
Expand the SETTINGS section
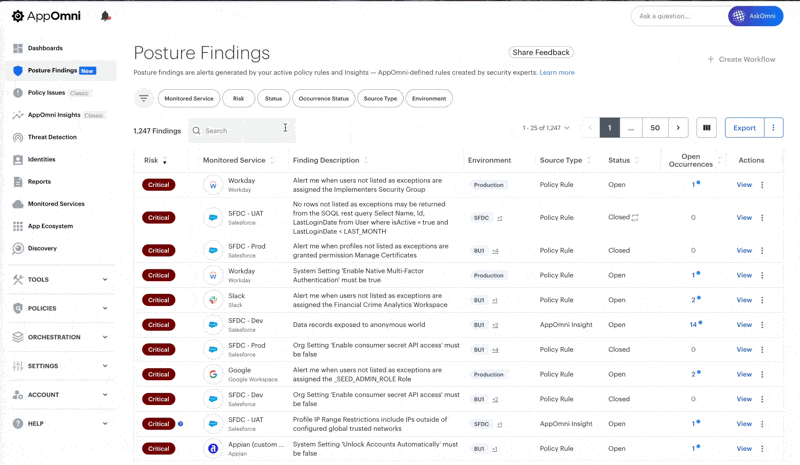point(60,366)
